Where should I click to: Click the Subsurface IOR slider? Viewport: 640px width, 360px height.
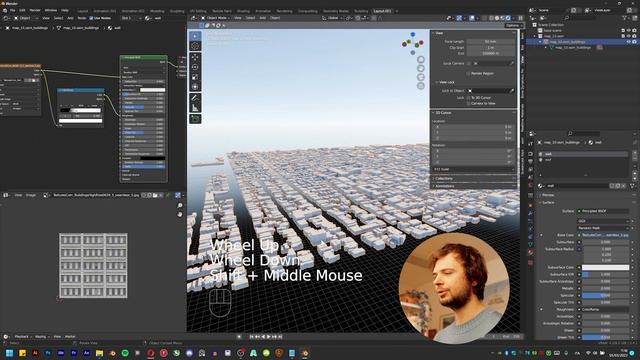(x=605, y=274)
